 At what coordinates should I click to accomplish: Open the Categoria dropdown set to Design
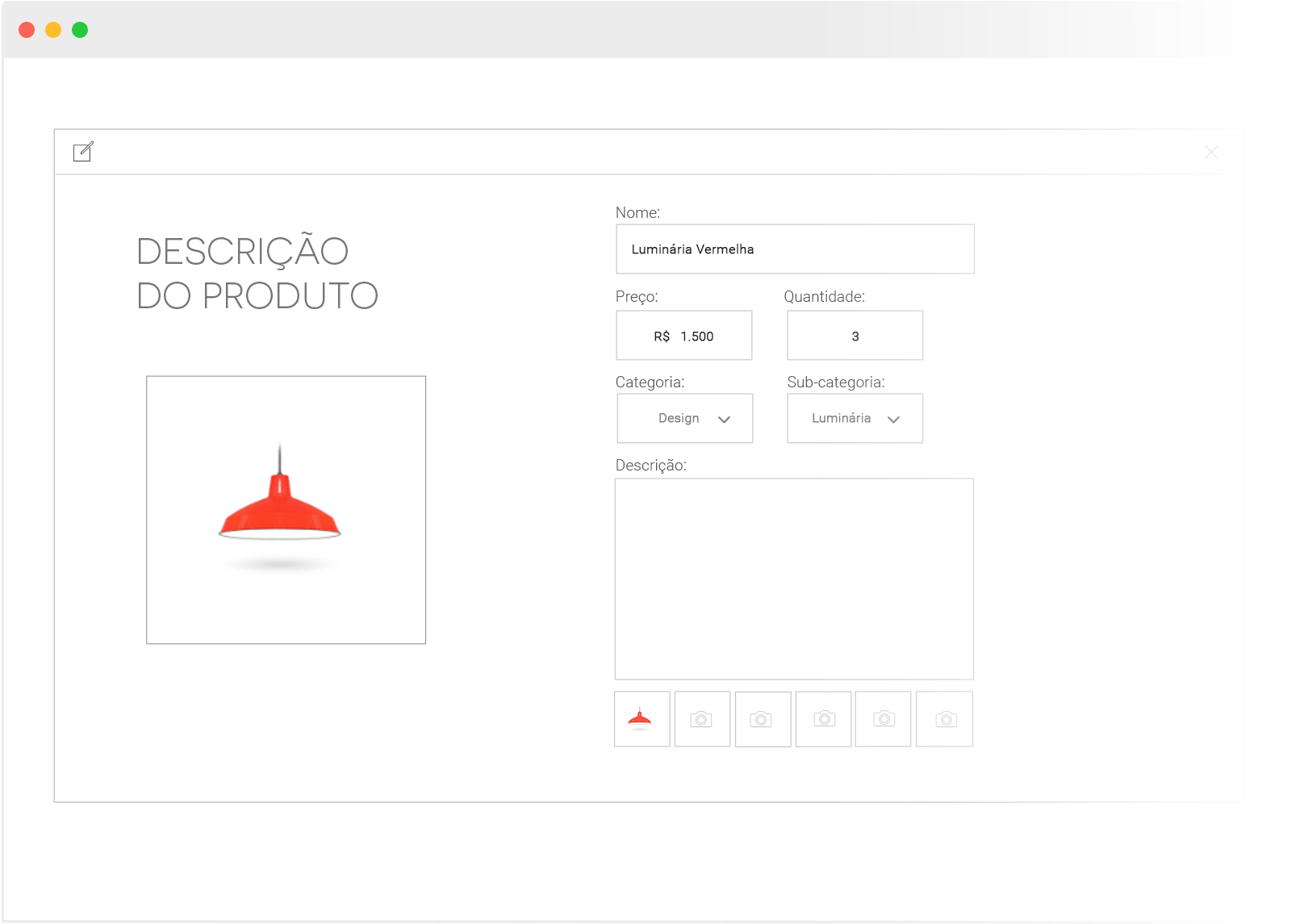[685, 419]
